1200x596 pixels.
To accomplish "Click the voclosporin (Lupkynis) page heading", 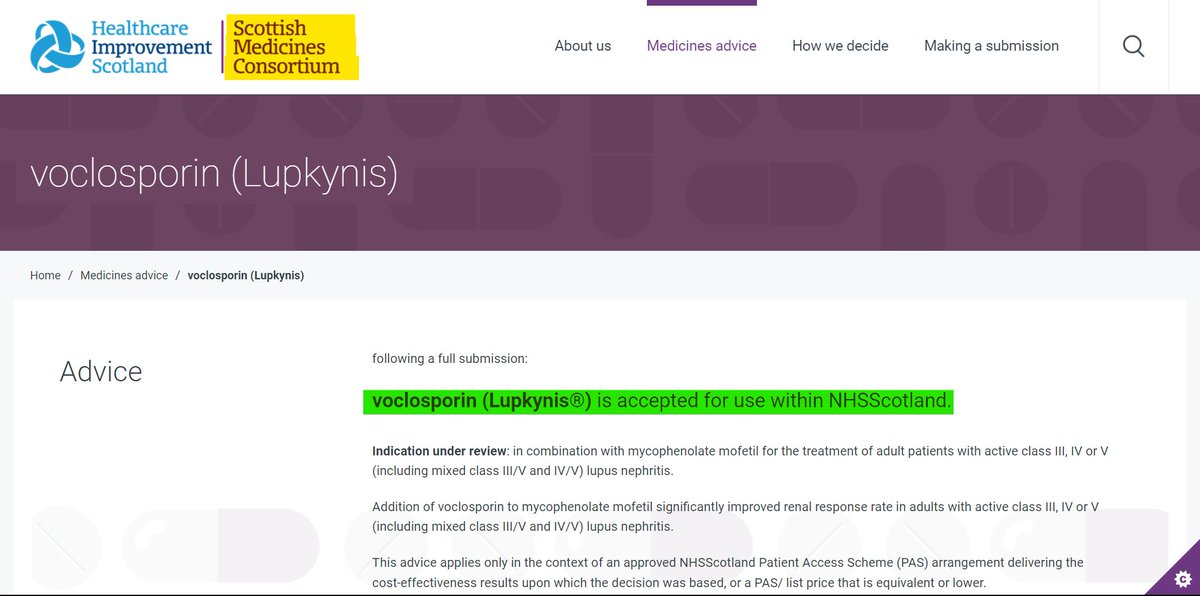I will coord(215,173).
